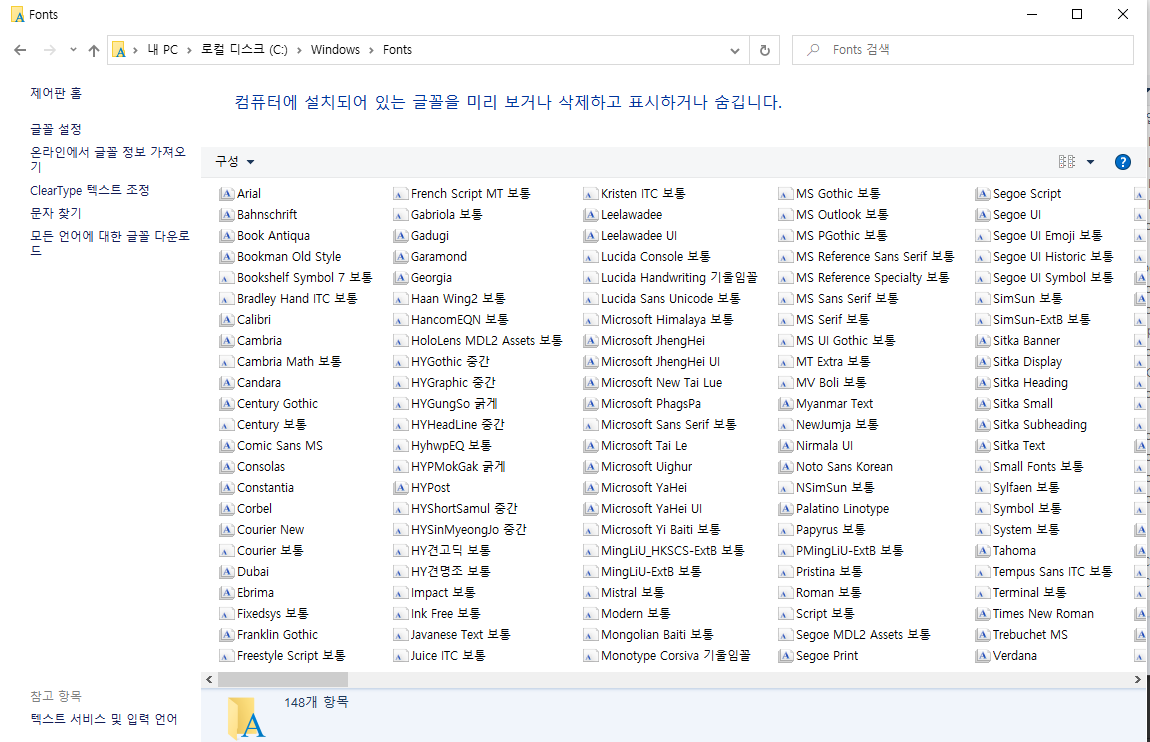Select the Consolas font icon
The width and height of the screenshot is (1150, 742).
pyautogui.click(x=227, y=467)
